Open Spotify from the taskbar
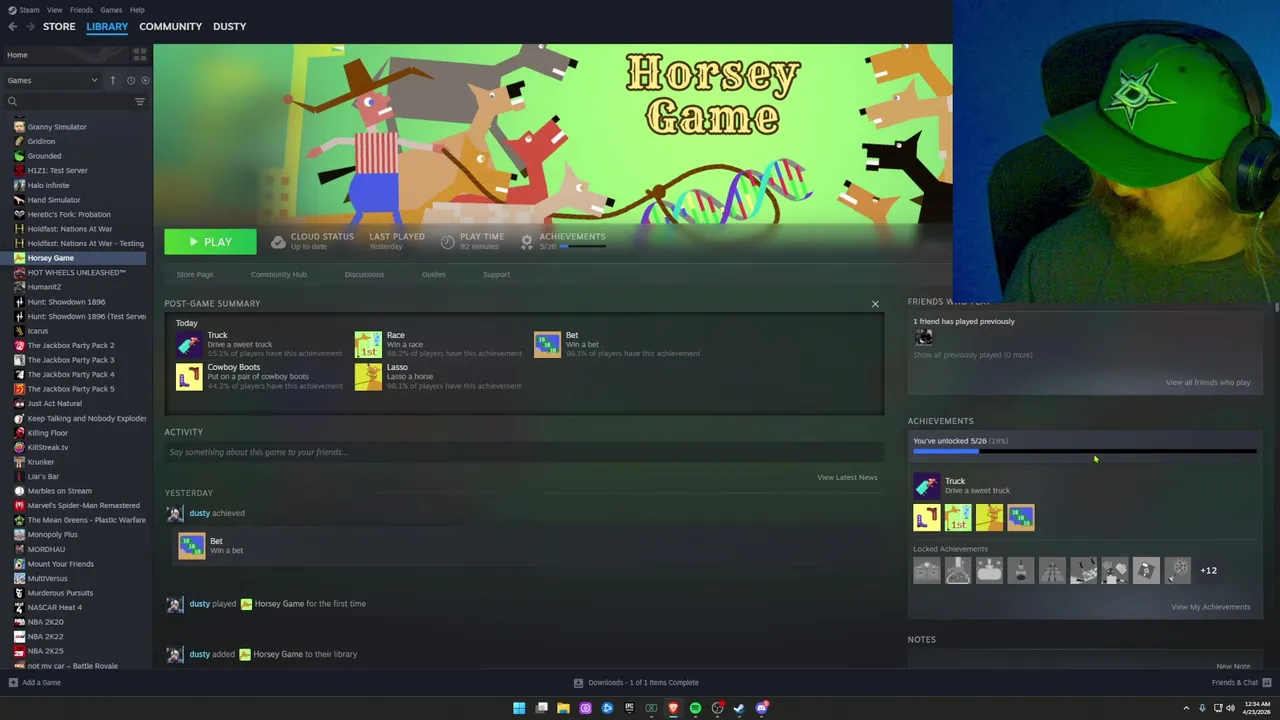This screenshot has height=720, width=1280. point(695,708)
